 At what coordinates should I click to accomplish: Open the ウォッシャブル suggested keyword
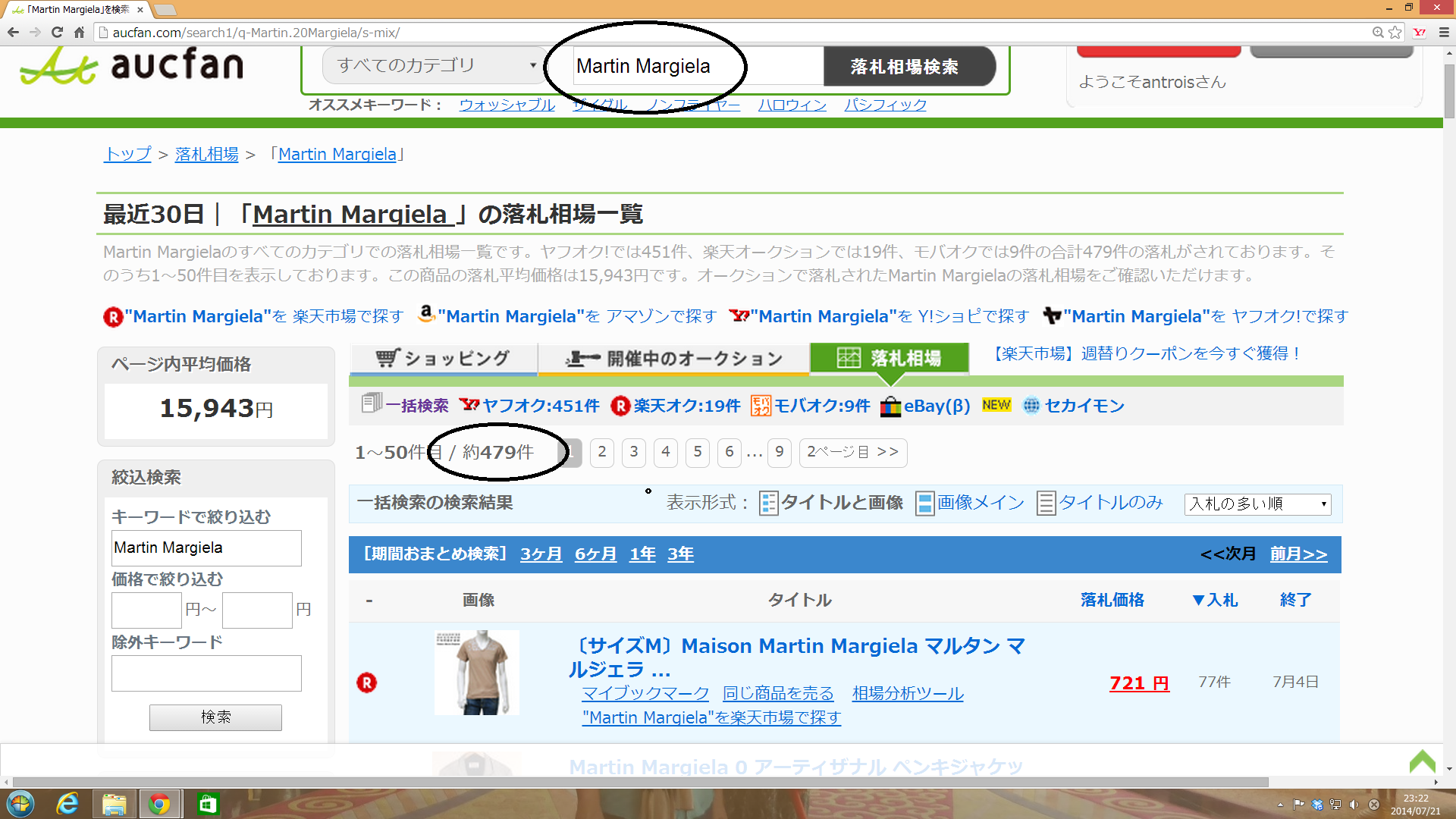507,105
